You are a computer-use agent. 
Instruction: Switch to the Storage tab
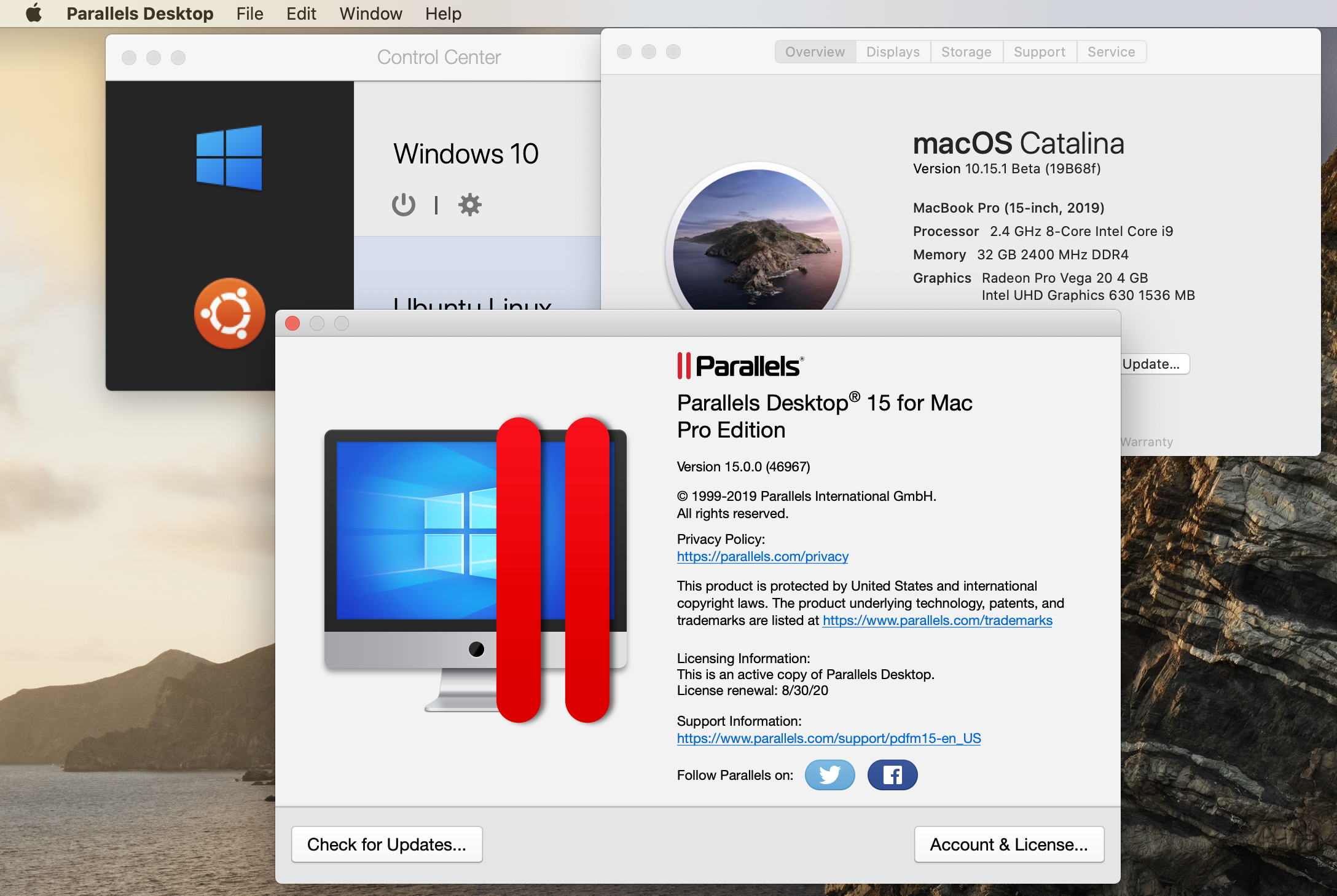pos(966,52)
